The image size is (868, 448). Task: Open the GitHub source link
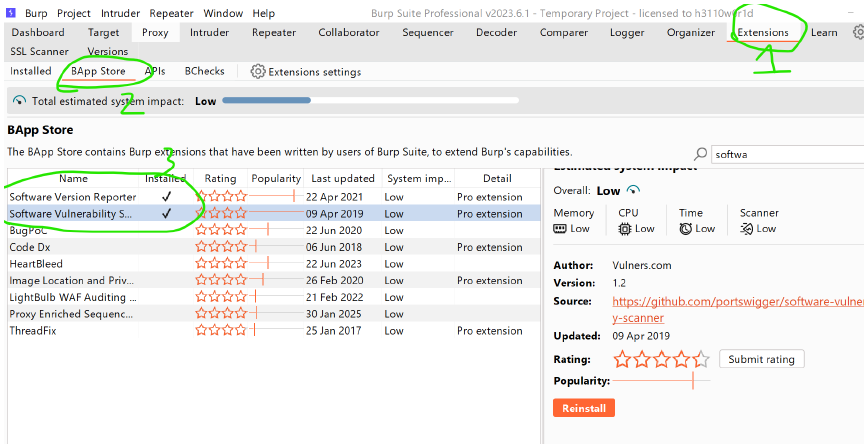pos(737,310)
